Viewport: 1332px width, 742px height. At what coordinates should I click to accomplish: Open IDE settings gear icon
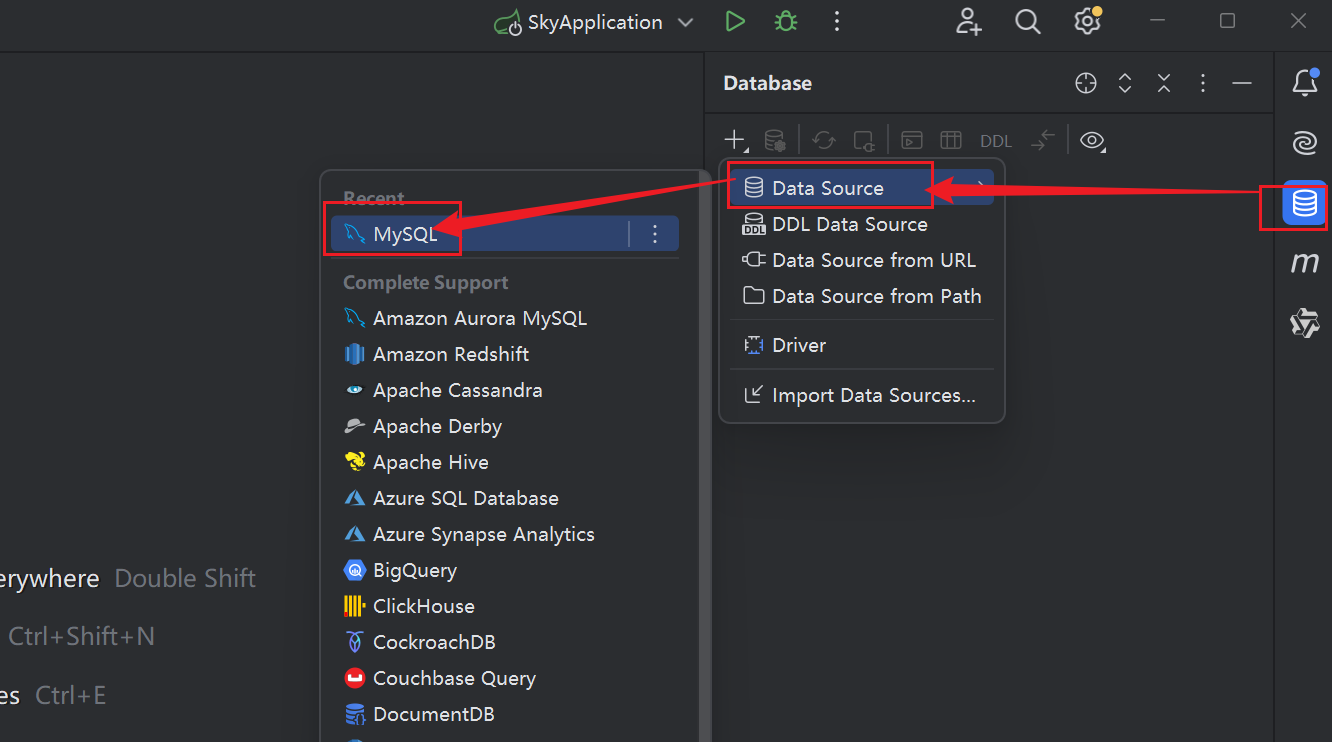[1087, 21]
